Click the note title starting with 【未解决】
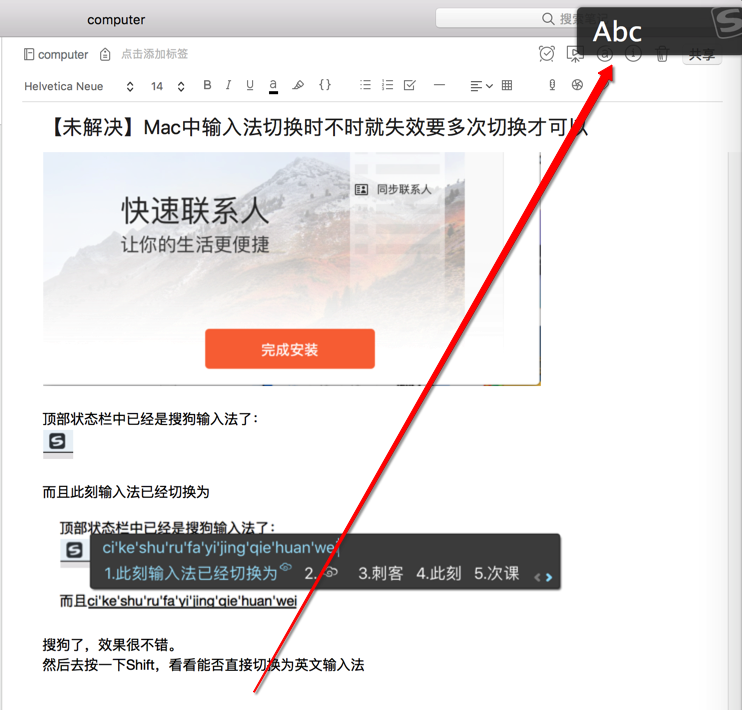The width and height of the screenshot is (742, 710). click(x=316, y=127)
